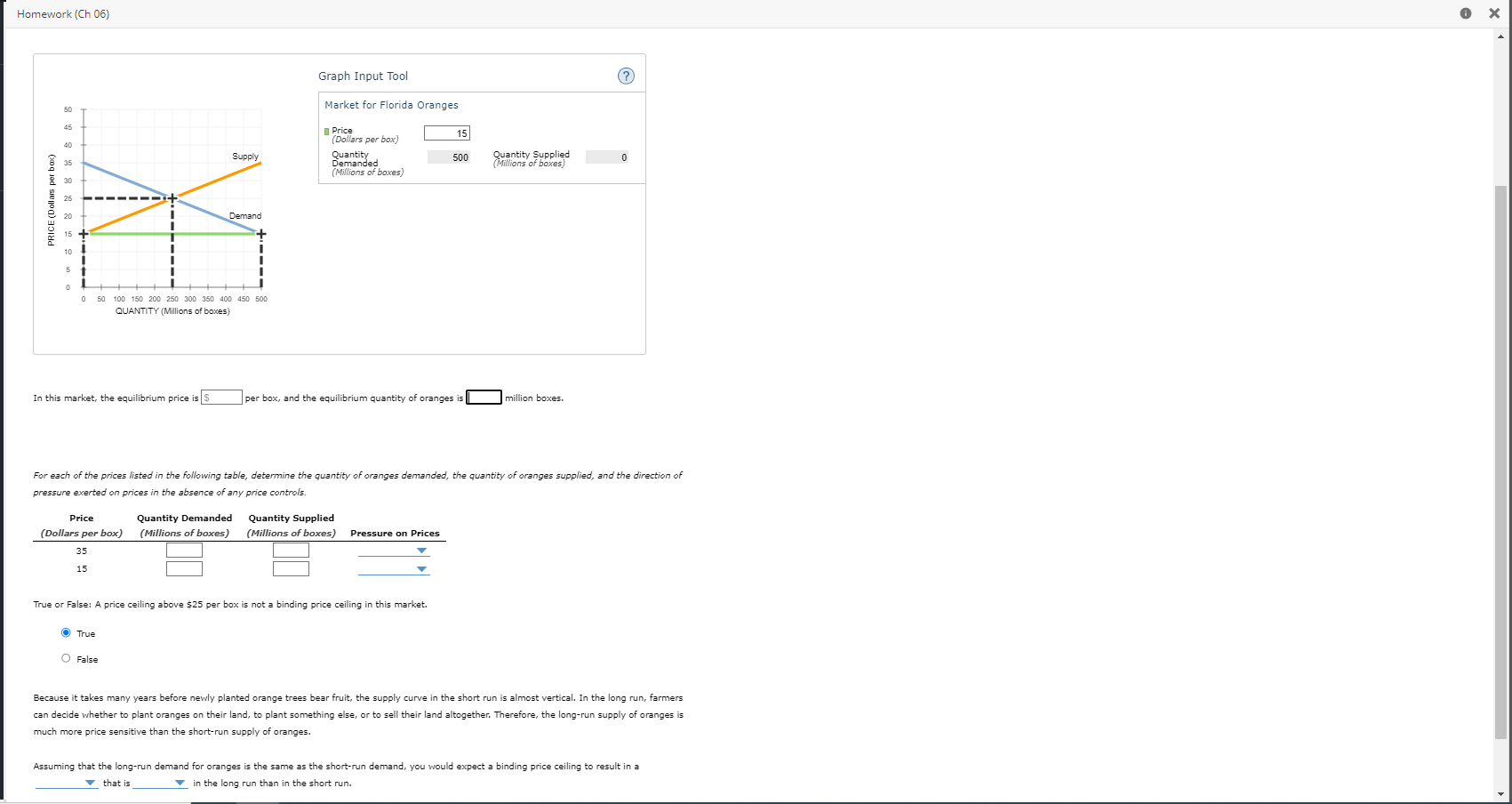Click the Price input field showing 15
The width and height of the screenshot is (1512, 804).
(x=447, y=133)
